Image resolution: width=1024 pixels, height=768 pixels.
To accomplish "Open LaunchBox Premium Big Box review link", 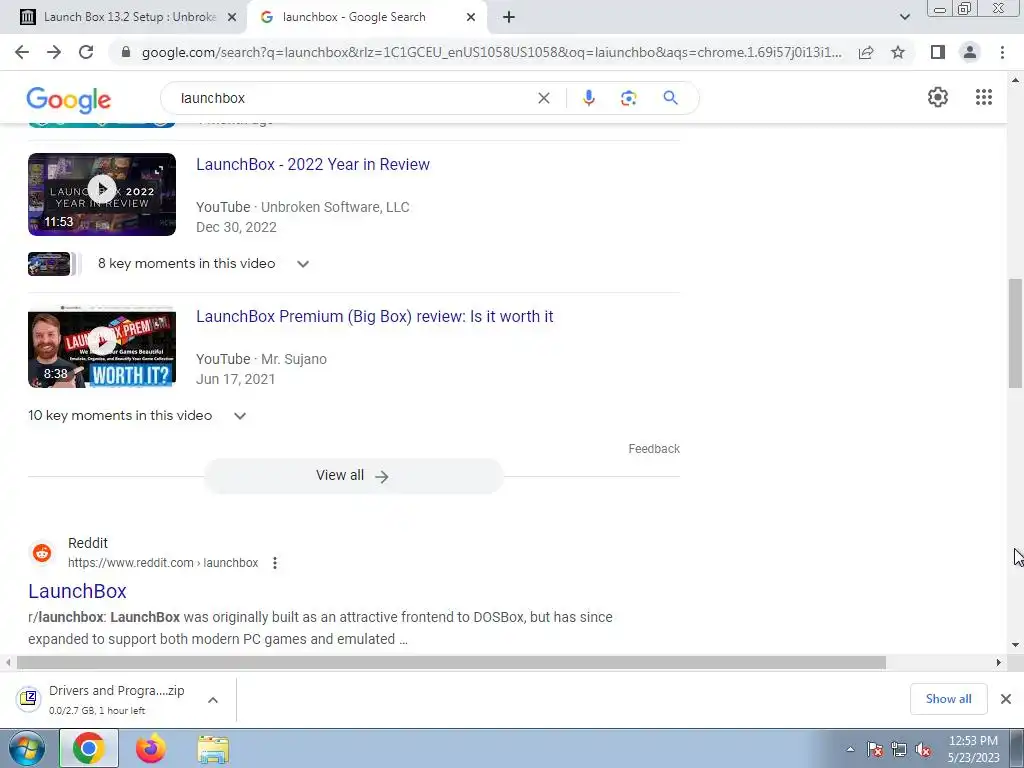I will point(374,317).
